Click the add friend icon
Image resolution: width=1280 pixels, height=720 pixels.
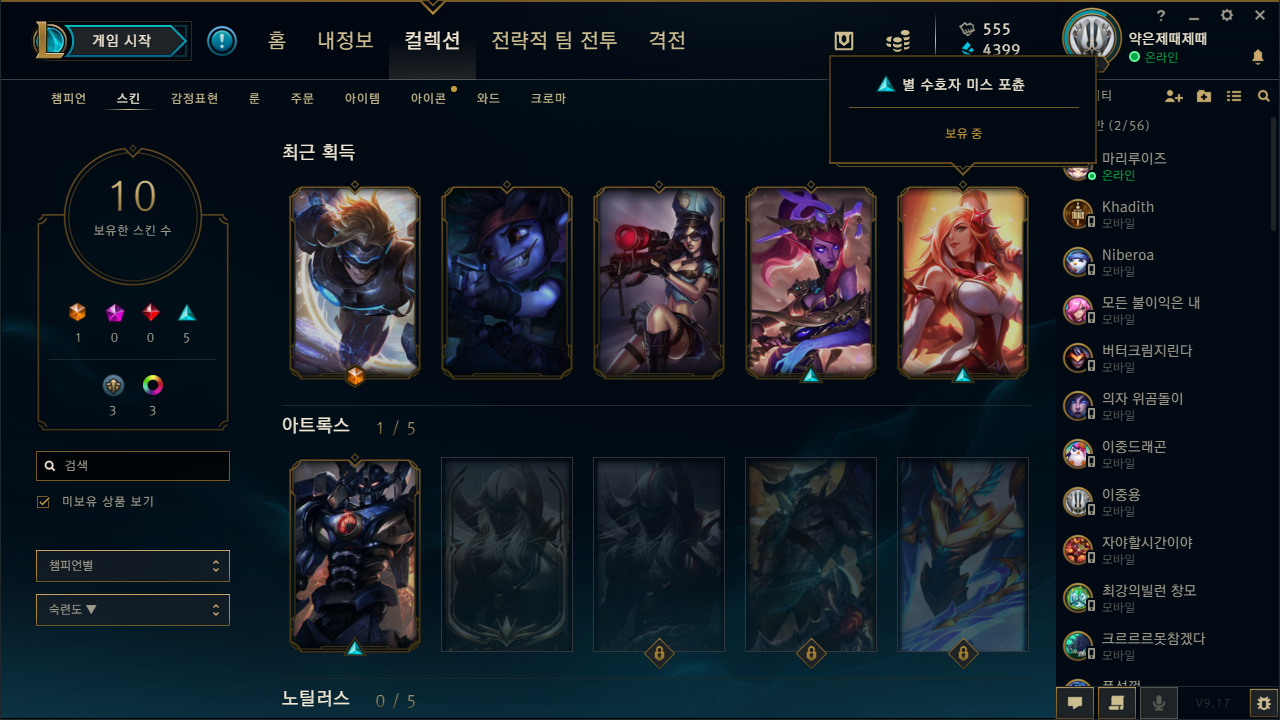point(1174,96)
